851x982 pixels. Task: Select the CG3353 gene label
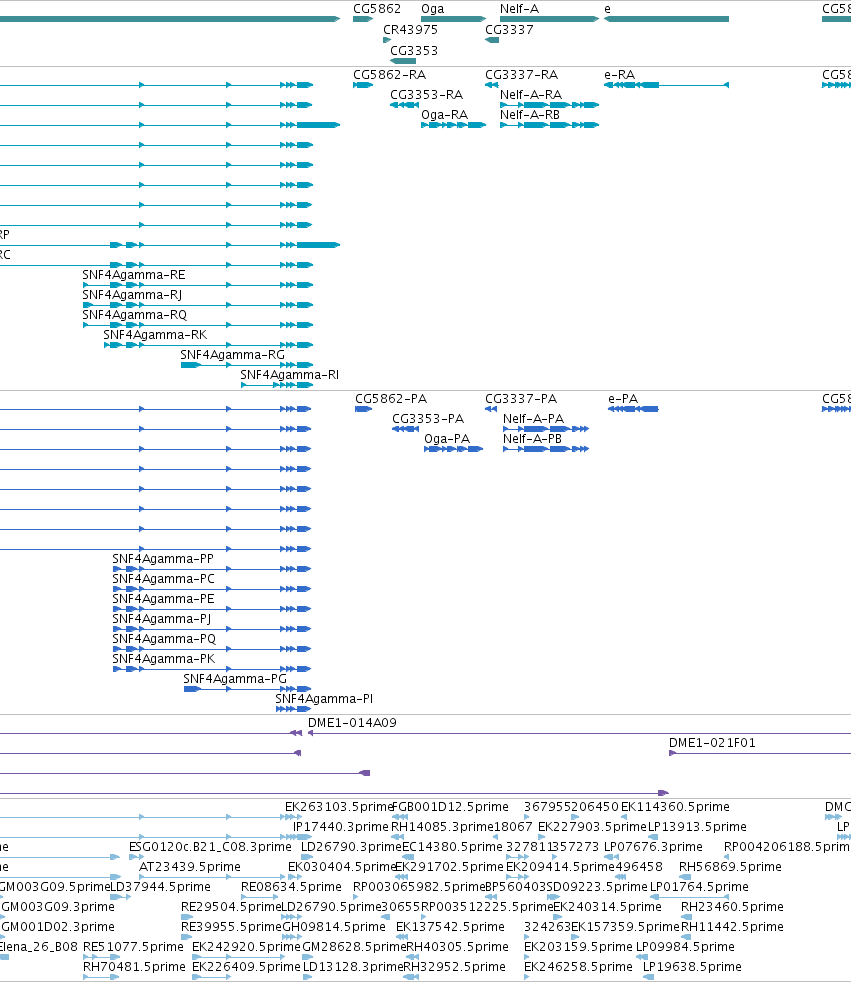point(414,51)
